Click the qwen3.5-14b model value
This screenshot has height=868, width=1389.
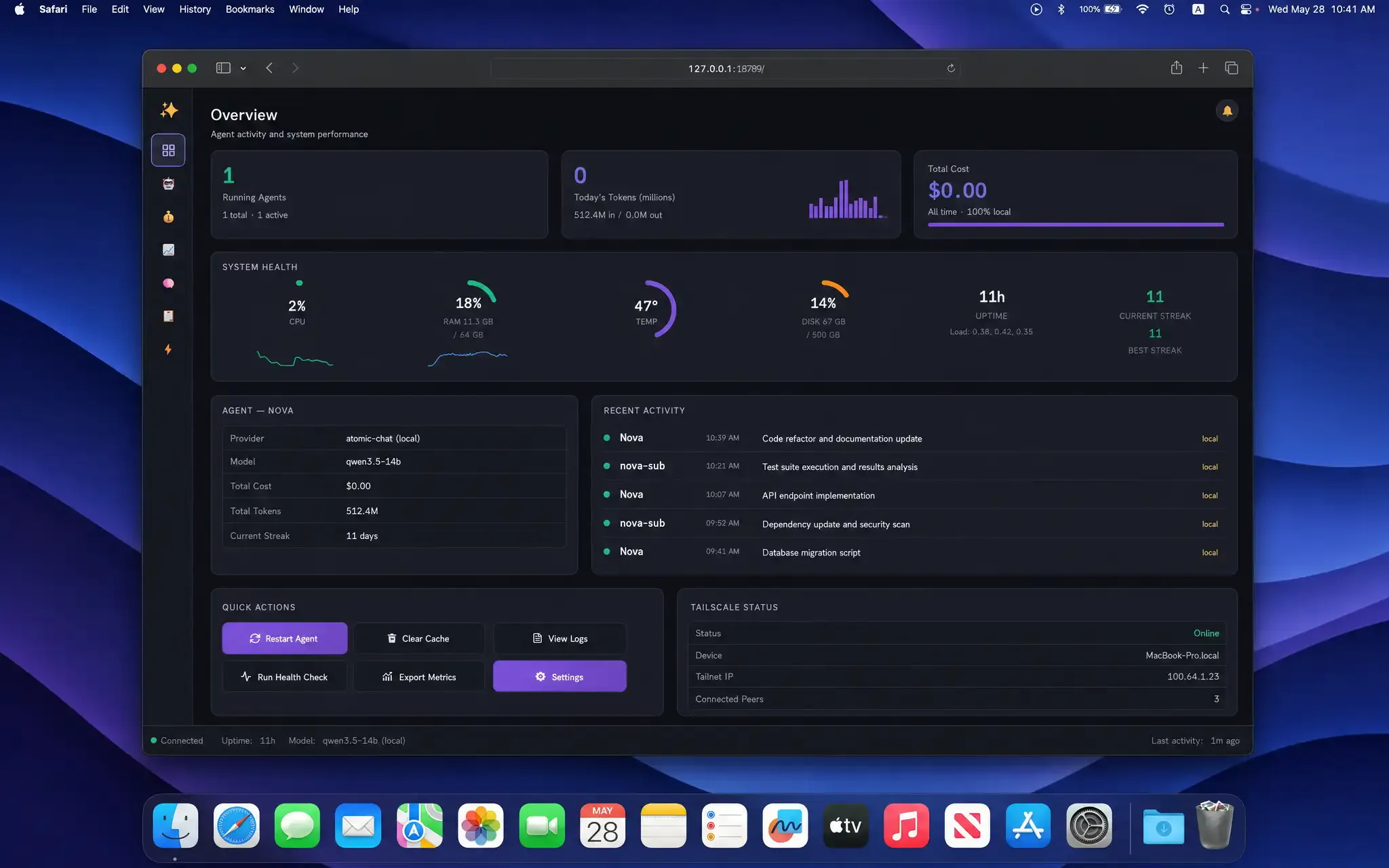point(373,461)
